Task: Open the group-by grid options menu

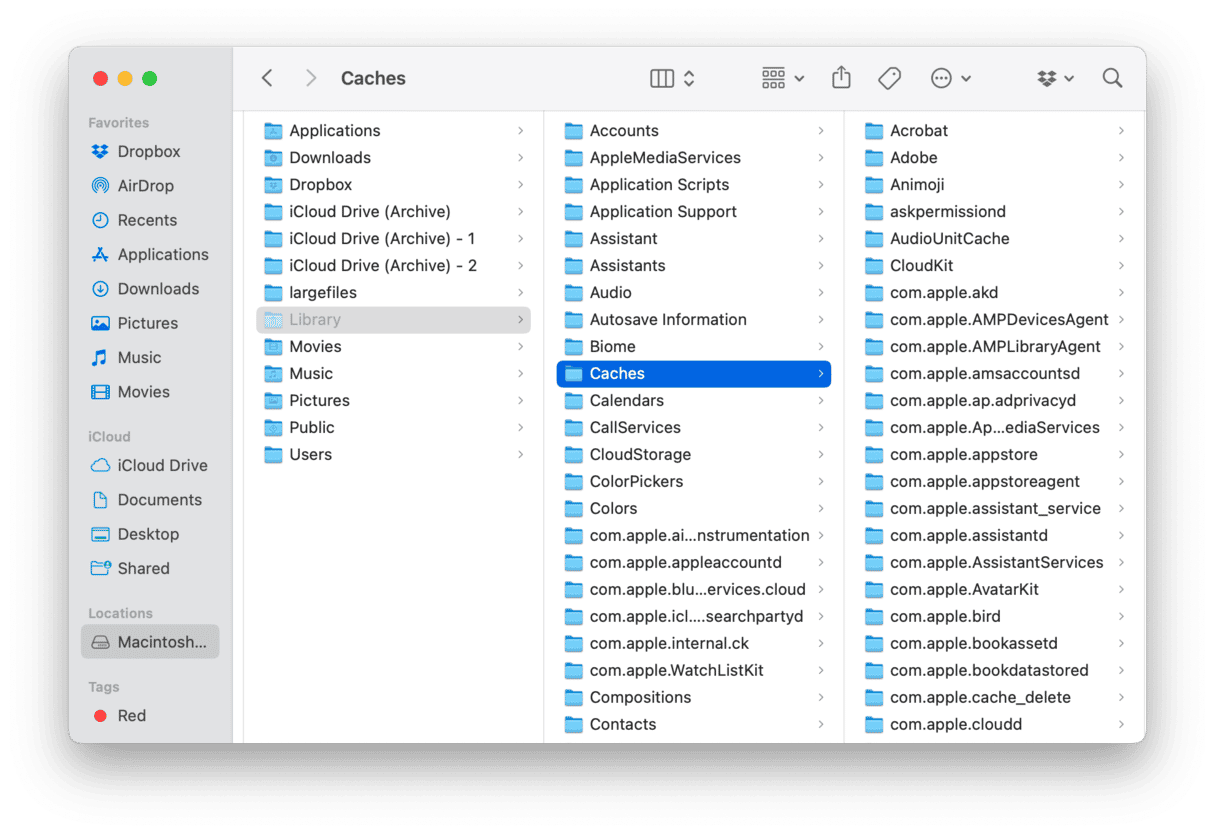Action: (783, 78)
